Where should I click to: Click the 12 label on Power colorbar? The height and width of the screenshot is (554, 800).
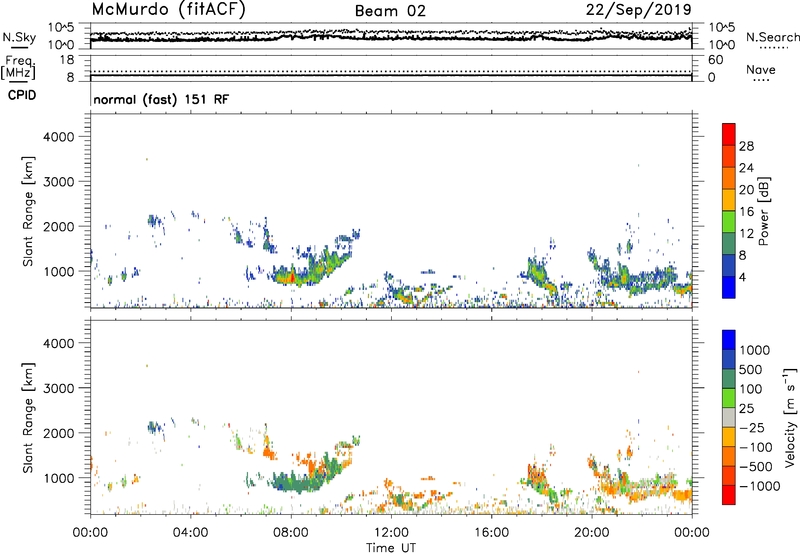[746, 234]
